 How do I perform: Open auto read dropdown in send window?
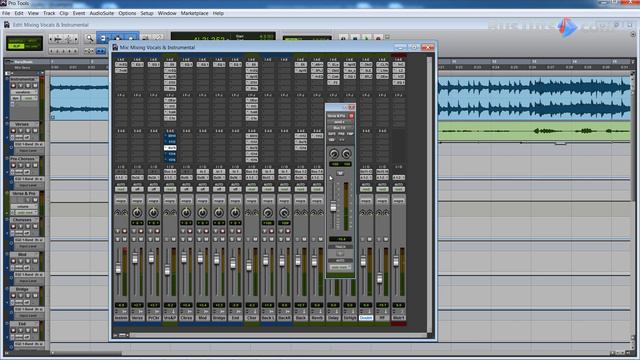(340, 267)
